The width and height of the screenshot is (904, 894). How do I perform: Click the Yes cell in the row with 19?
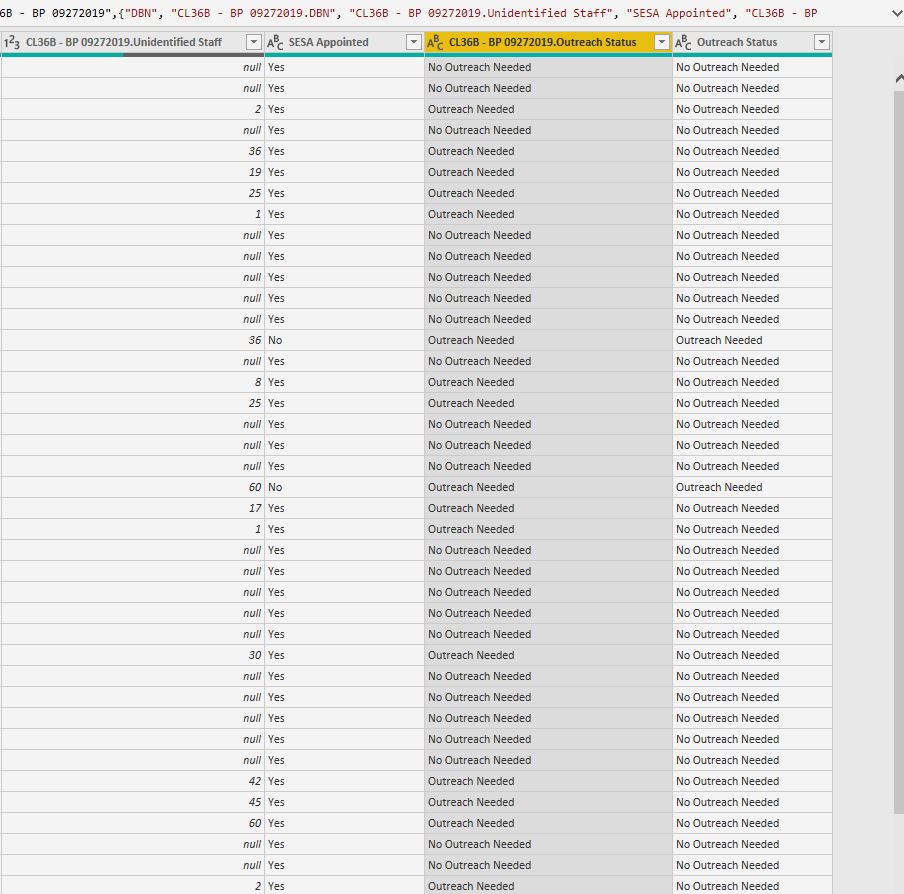[344, 172]
